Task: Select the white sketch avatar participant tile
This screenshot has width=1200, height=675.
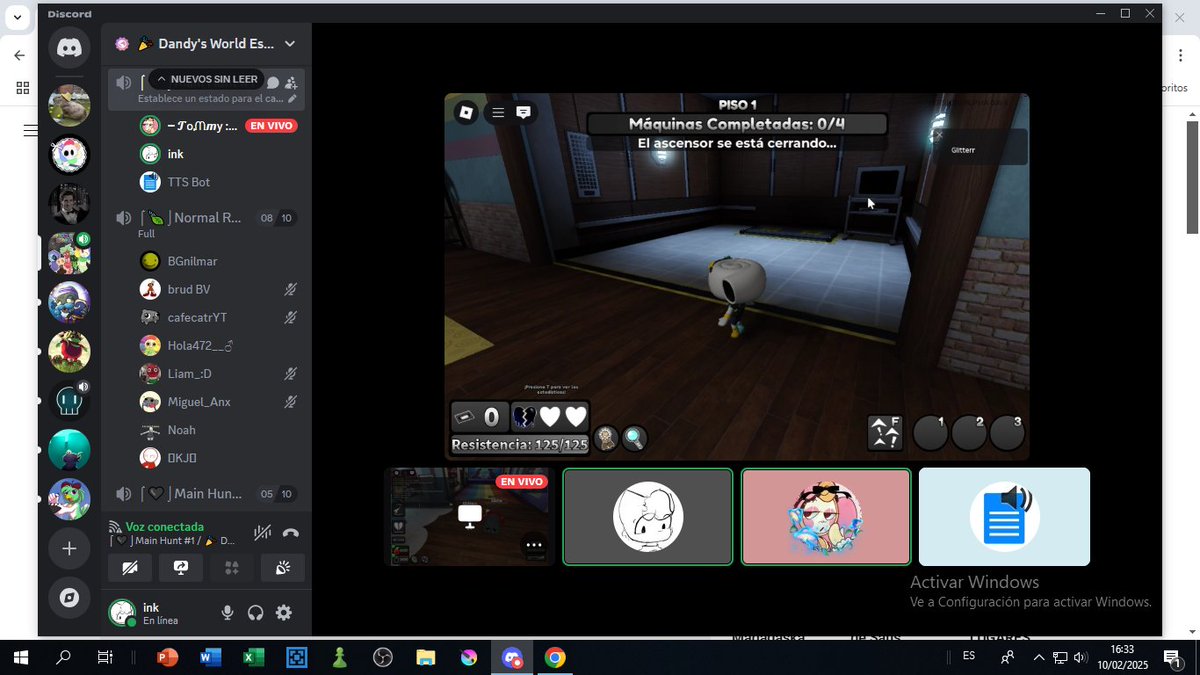Action: coord(648,517)
